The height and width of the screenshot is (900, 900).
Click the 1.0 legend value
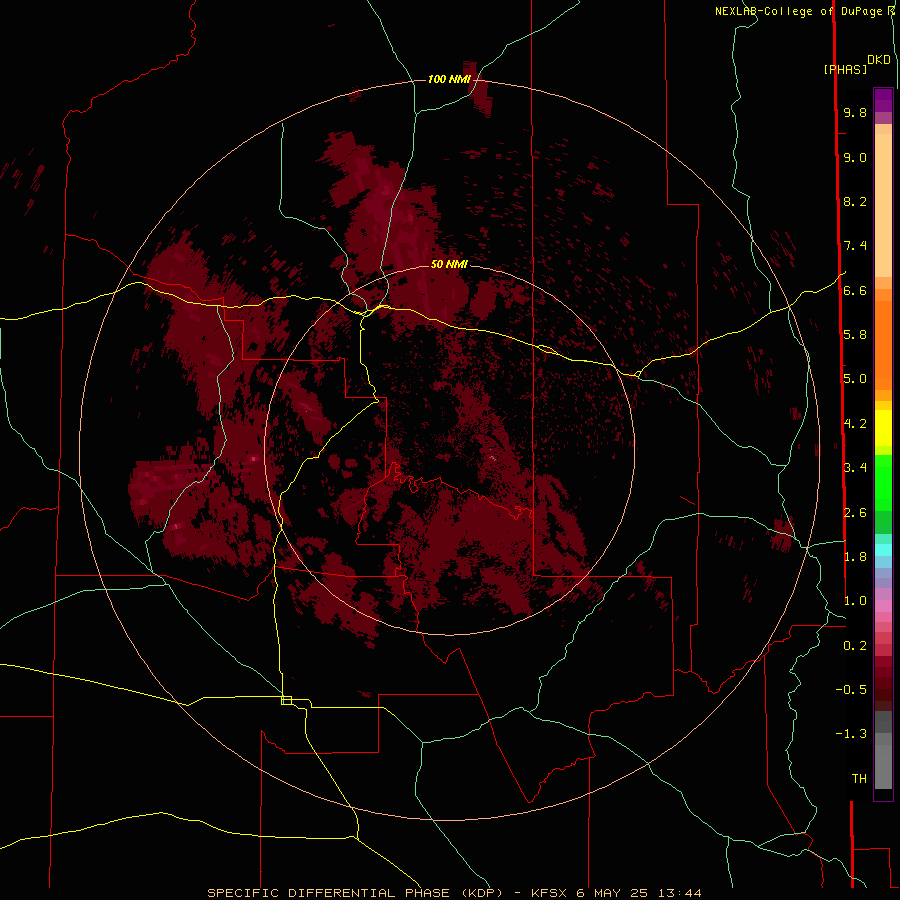click(855, 601)
